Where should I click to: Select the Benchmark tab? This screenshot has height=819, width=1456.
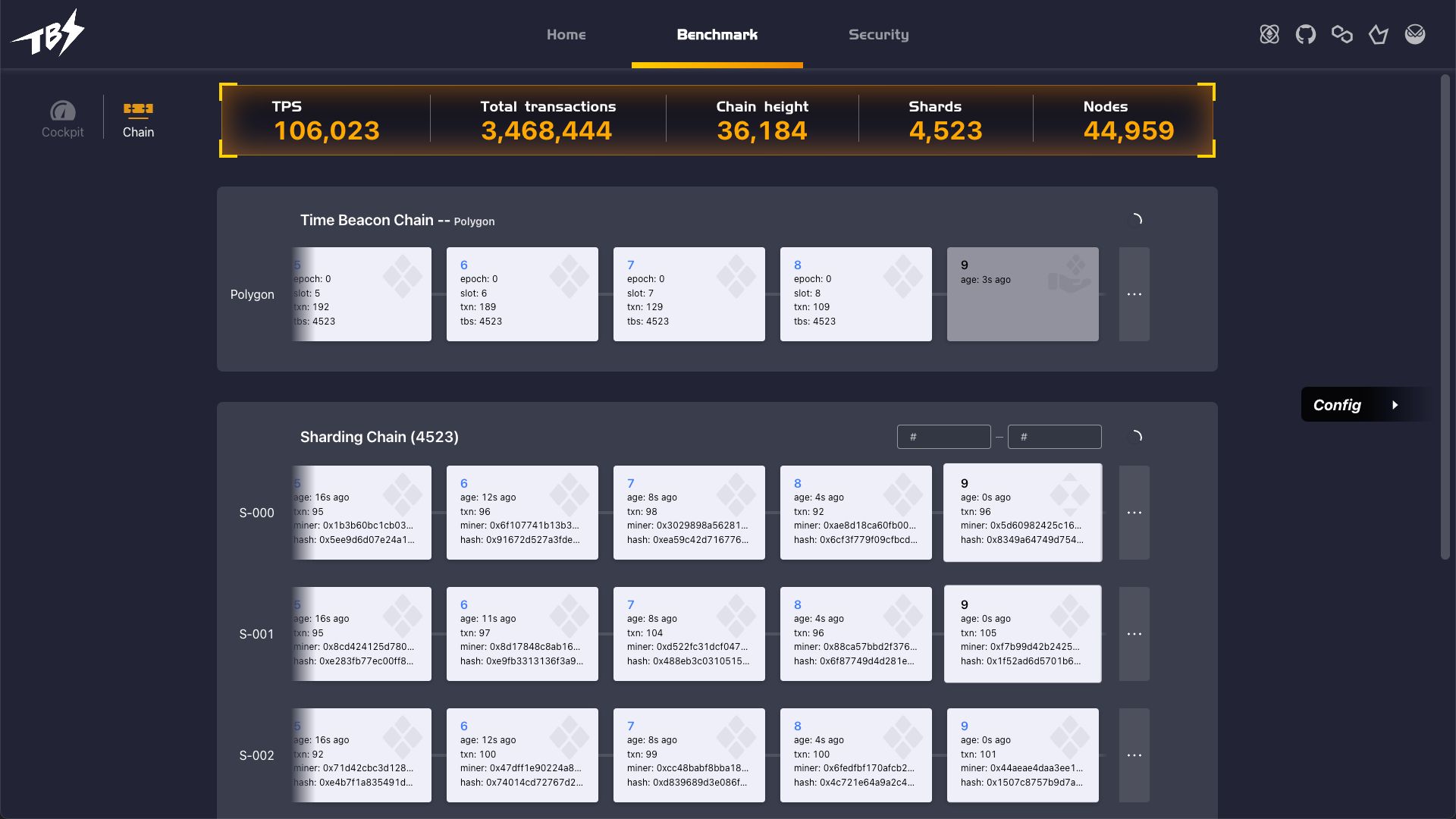point(717,34)
